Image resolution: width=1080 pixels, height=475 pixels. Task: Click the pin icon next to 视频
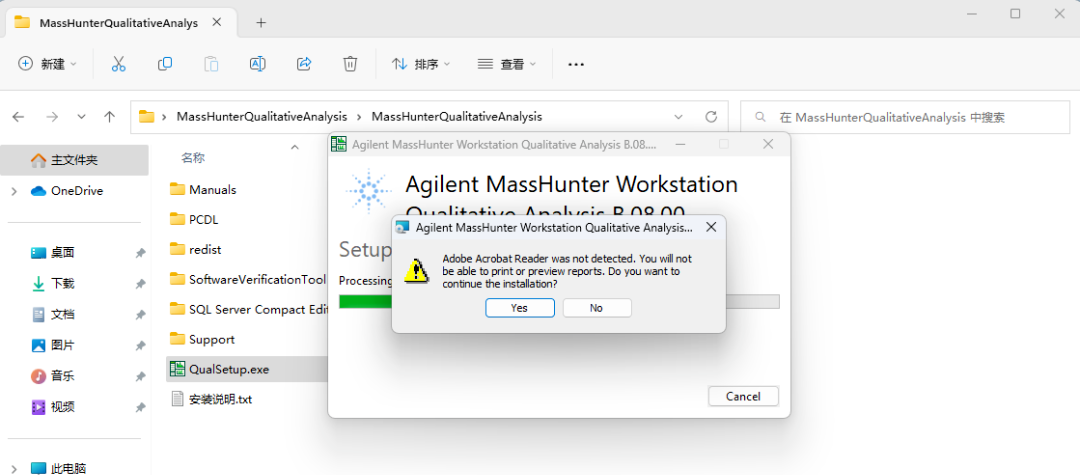[141, 407]
